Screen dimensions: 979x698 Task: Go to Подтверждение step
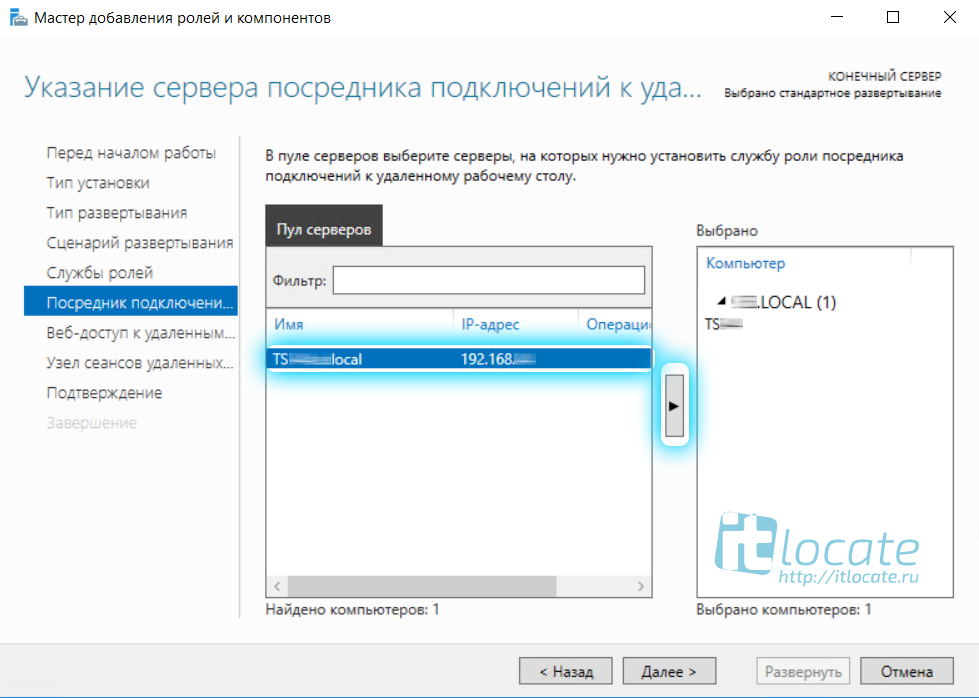tap(104, 393)
